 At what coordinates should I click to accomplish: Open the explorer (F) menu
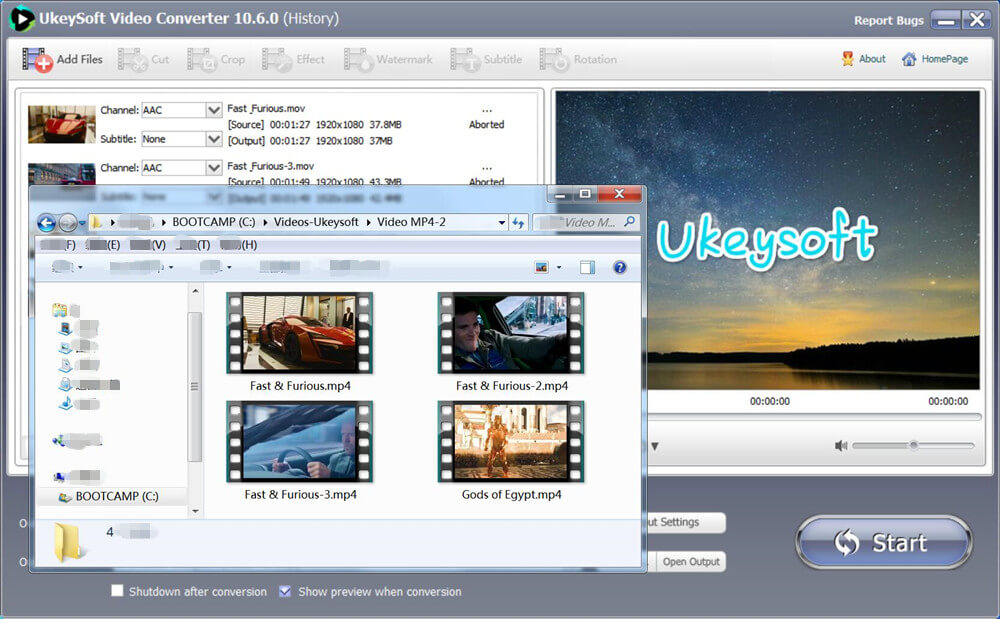click(58, 245)
